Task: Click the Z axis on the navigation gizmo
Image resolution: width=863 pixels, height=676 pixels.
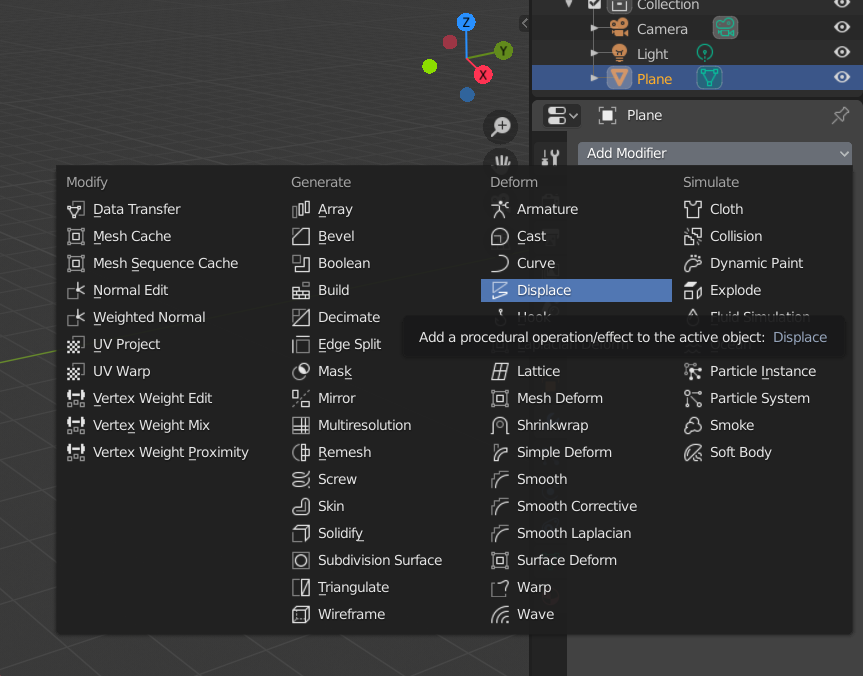Action: (466, 22)
